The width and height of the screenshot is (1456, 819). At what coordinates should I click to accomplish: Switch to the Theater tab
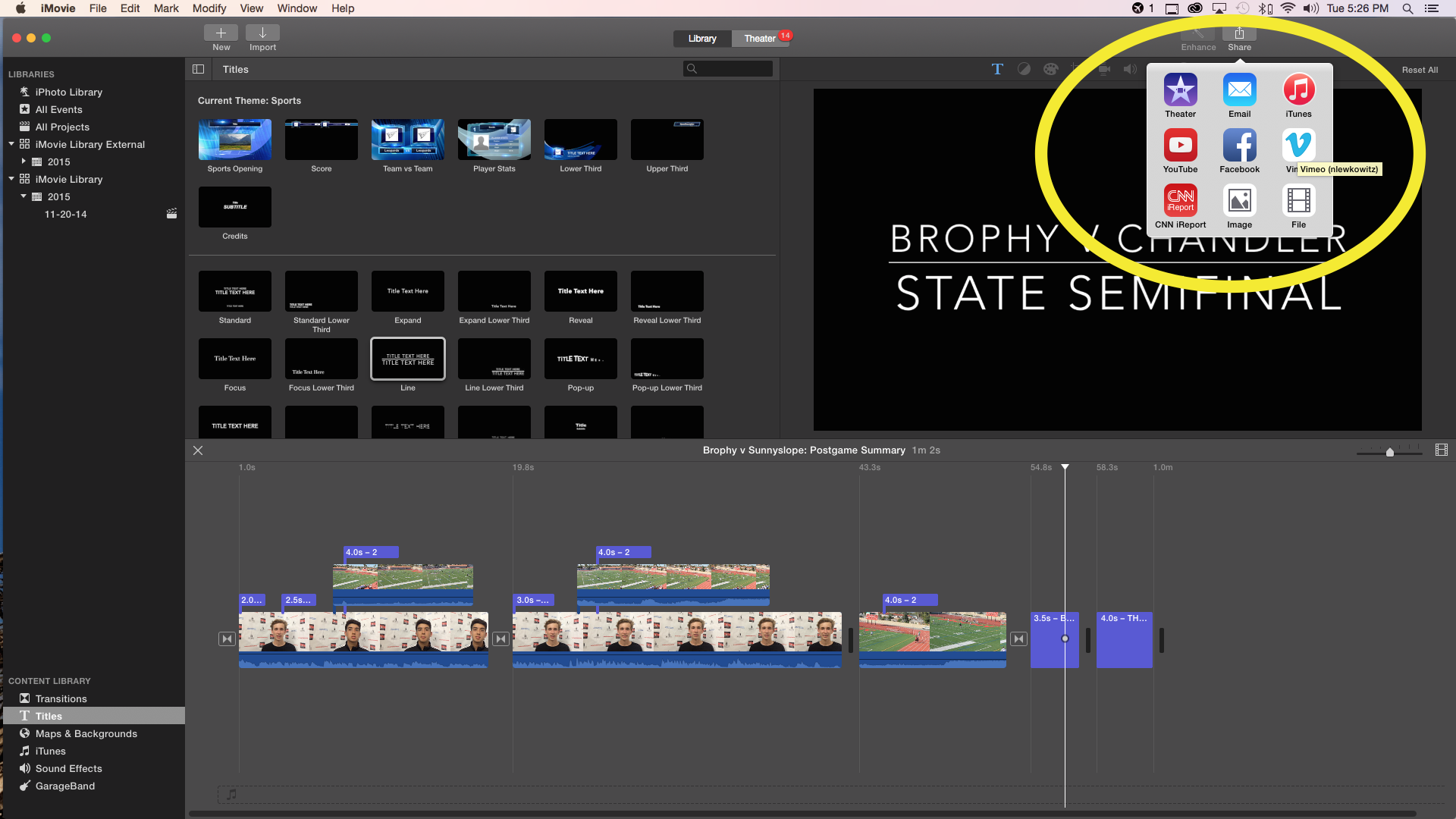click(x=758, y=38)
